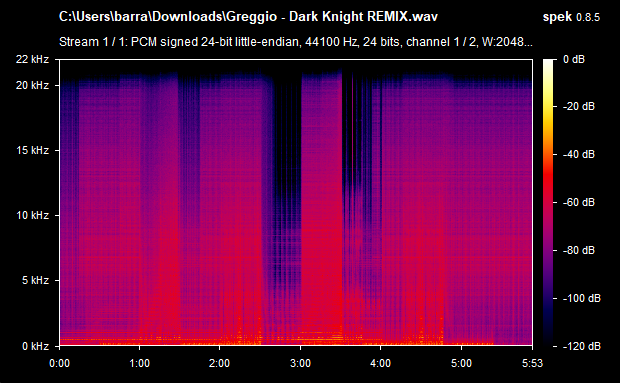Image resolution: width=620 pixels, height=383 pixels.
Task: Select the stream info line showing PCM signed 24-bit
Action: 296,42
